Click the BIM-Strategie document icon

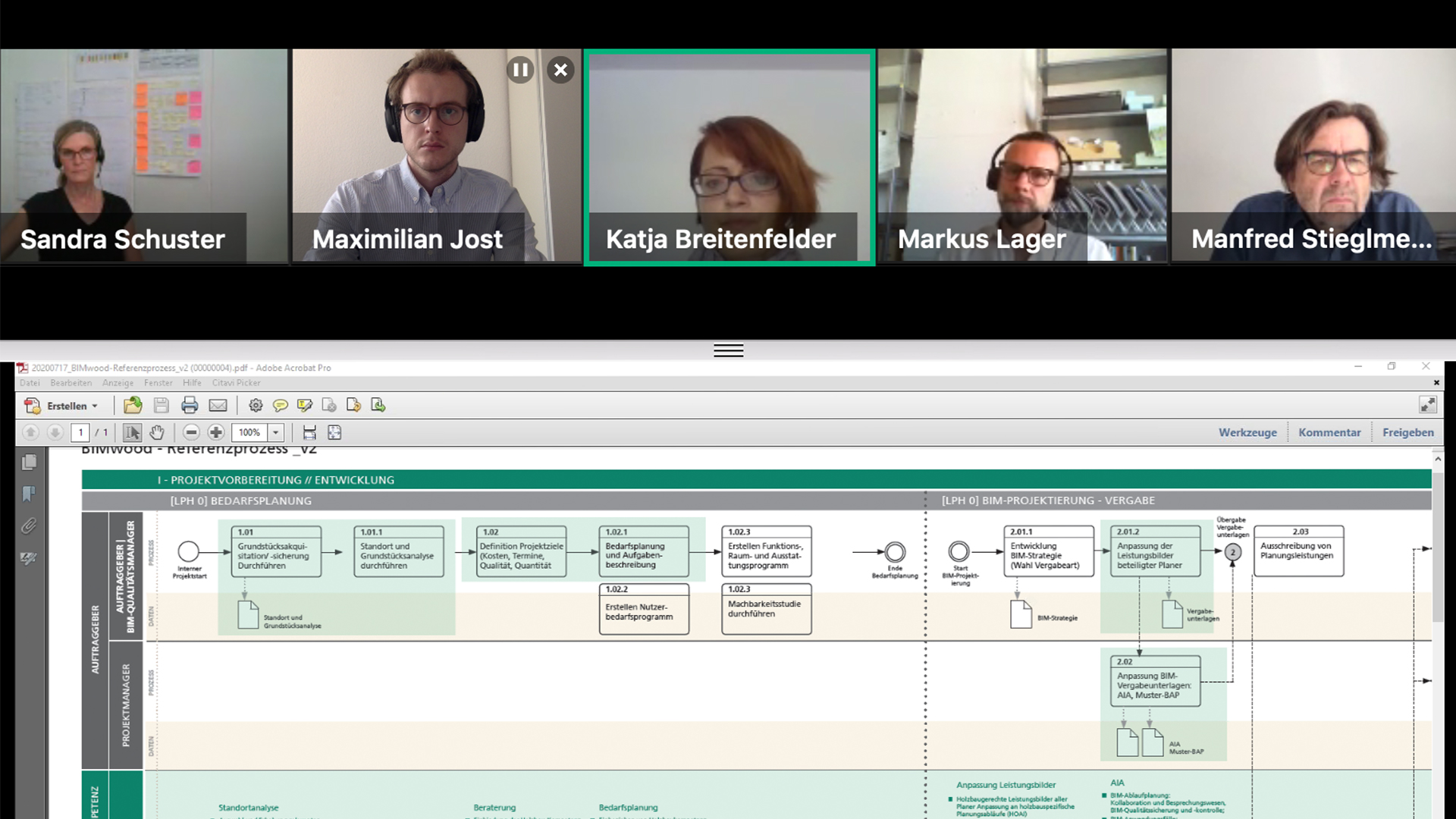(x=1021, y=614)
